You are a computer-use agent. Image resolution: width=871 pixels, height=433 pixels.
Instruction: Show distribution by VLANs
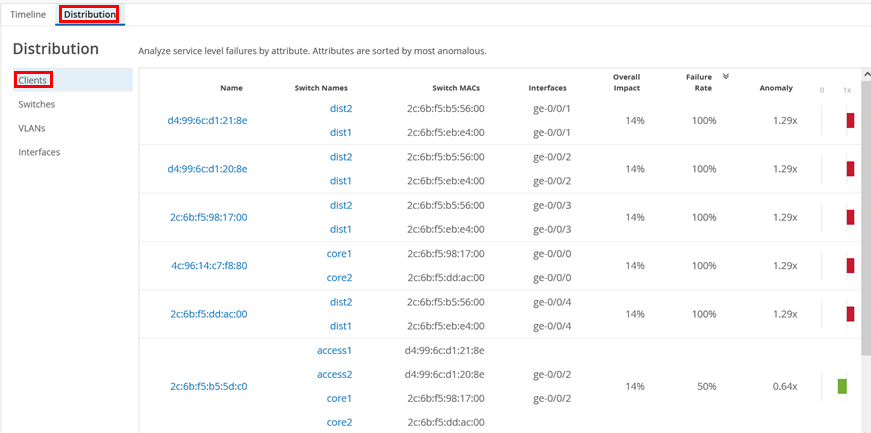[x=32, y=128]
